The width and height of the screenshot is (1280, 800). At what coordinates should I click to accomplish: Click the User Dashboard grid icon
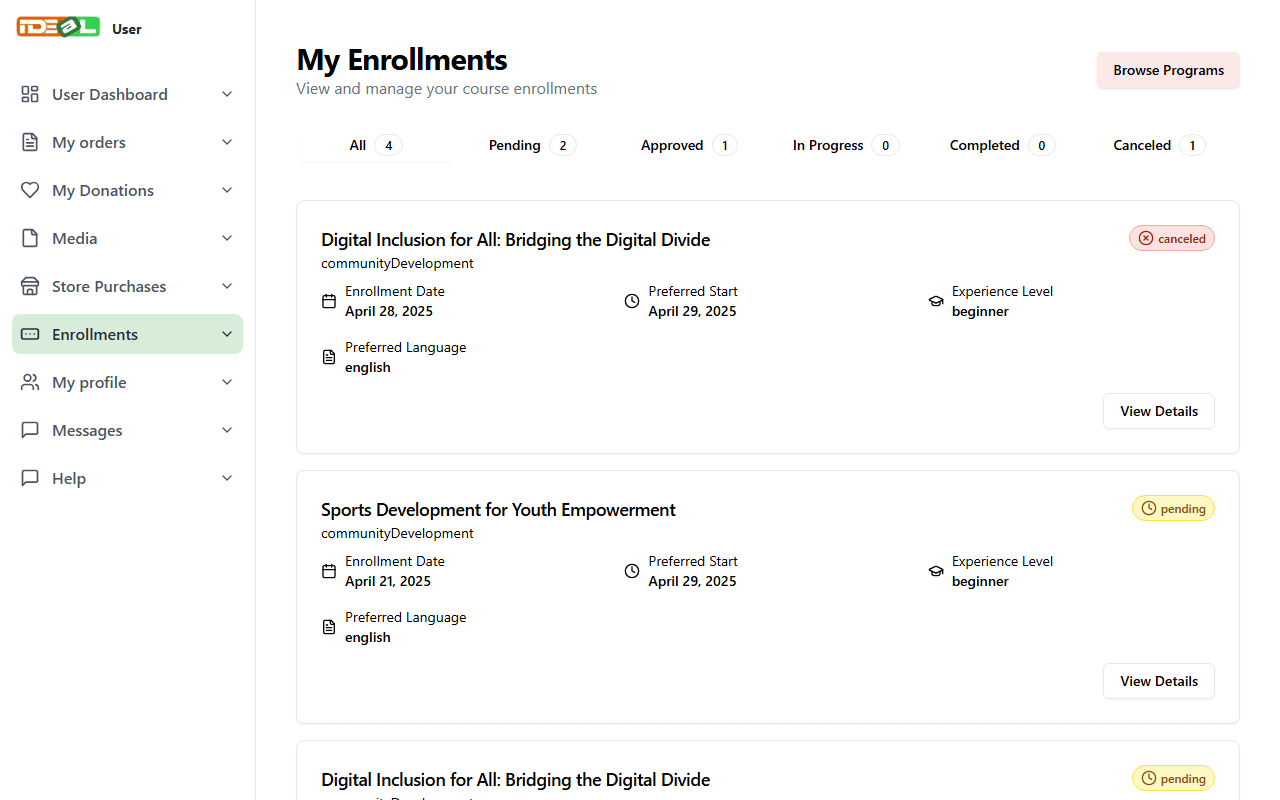pyautogui.click(x=30, y=94)
